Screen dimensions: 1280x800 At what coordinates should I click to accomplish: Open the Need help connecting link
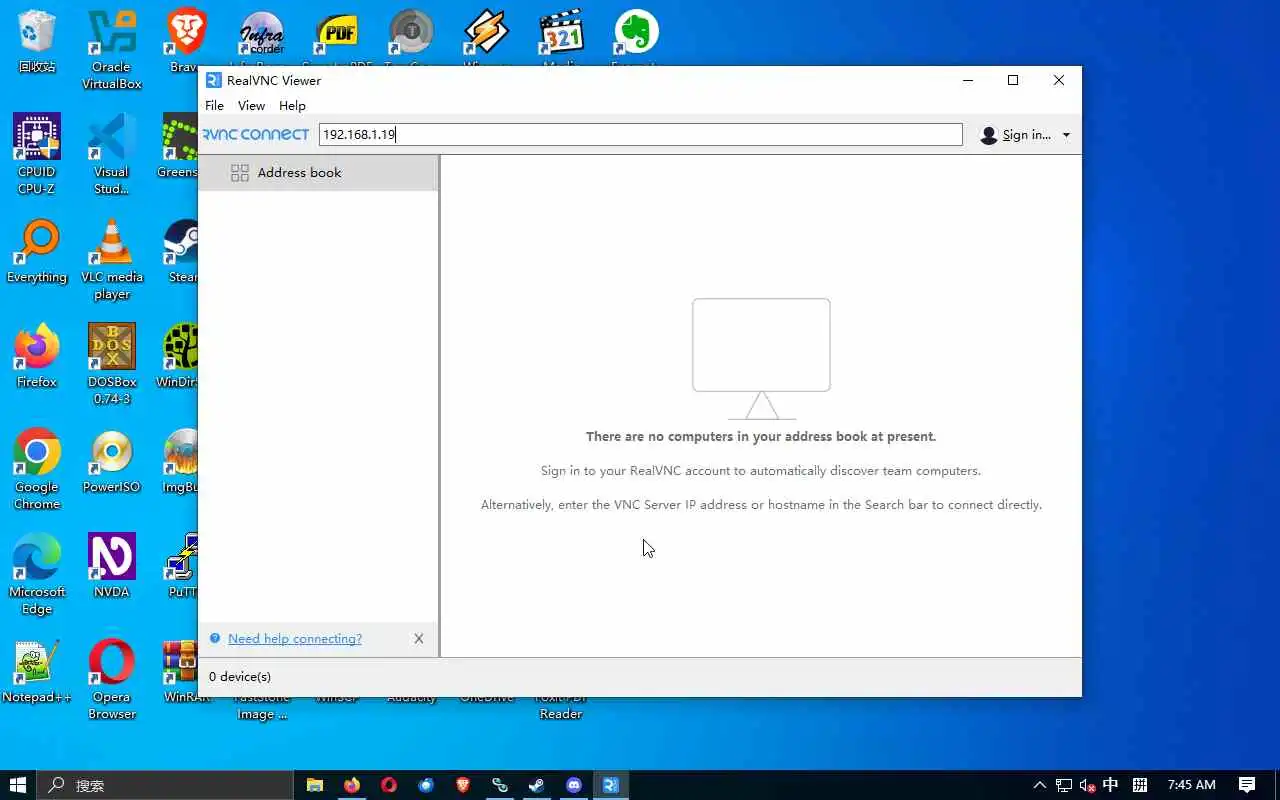coord(295,639)
